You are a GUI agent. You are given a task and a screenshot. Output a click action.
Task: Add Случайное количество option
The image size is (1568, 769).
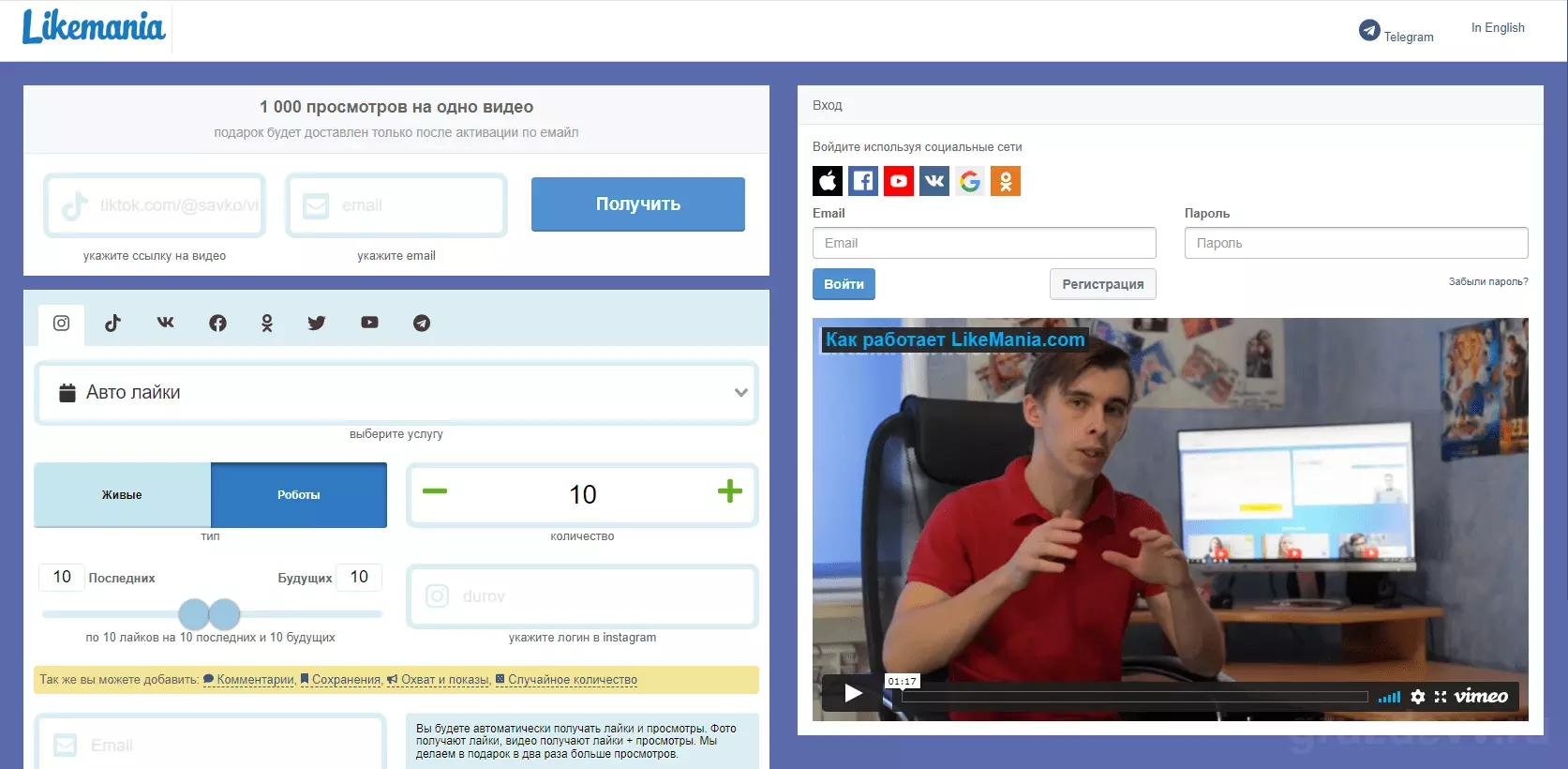pos(566,680)
